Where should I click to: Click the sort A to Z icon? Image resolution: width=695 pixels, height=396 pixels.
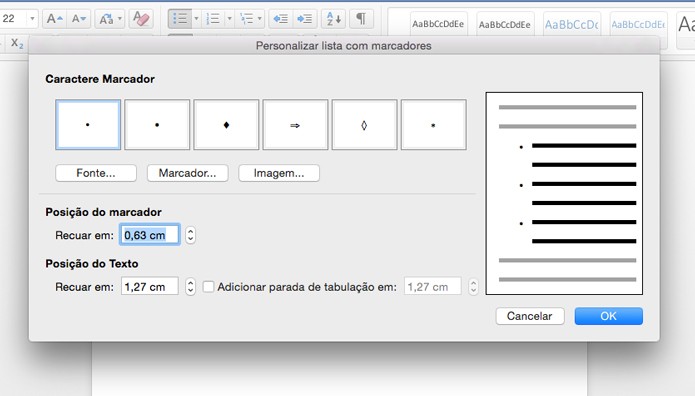point(333,19)
